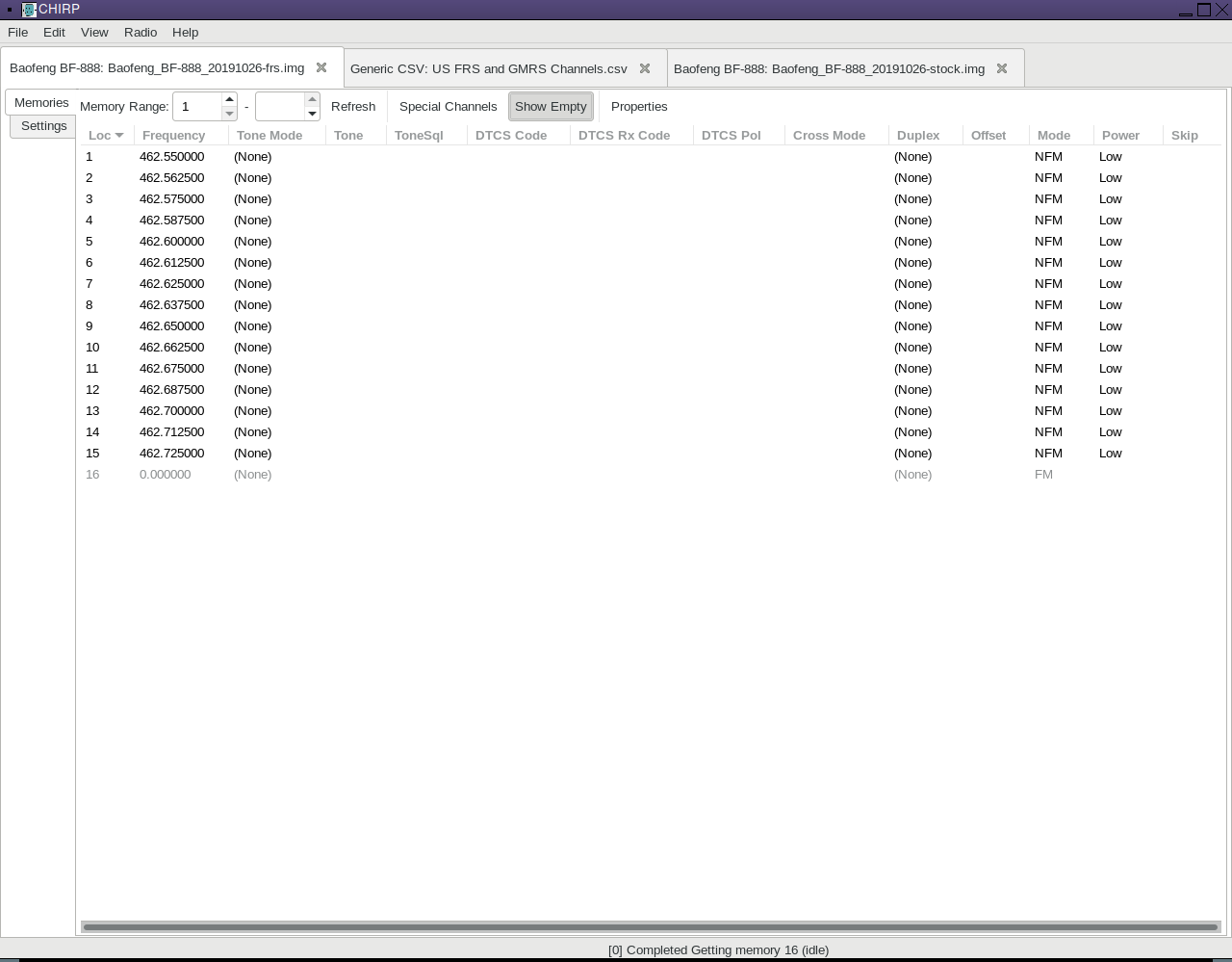Open the File menu
Screen dimensions: 1232x962
click(x=17, y=32)
